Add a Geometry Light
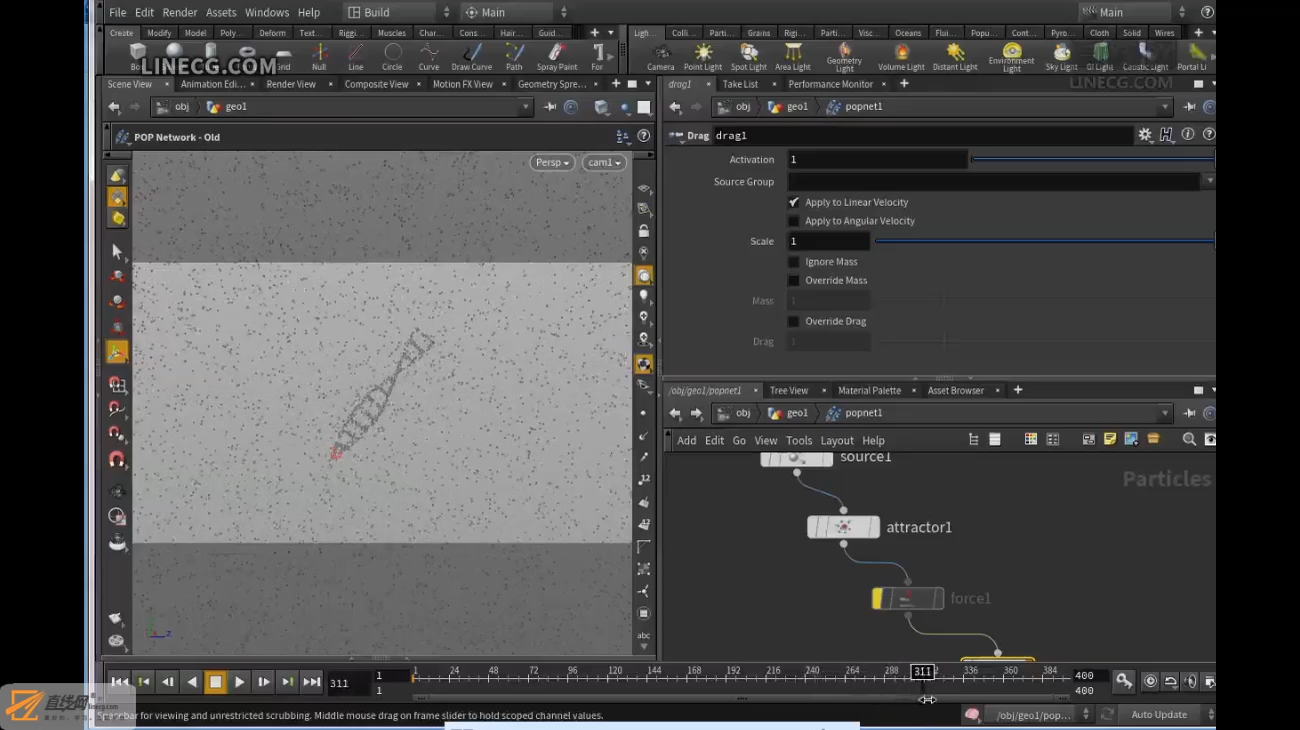 point(844,57)
